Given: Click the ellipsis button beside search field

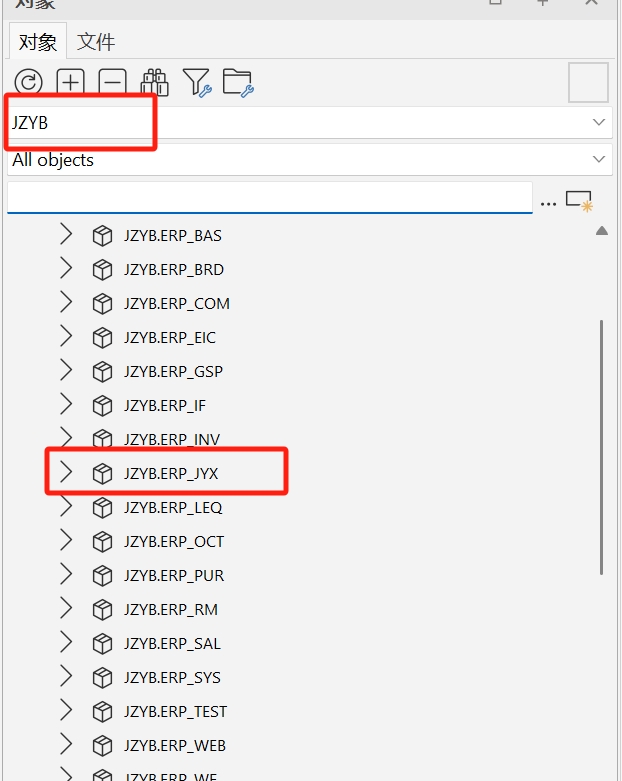Looking at the screenshot, I should (548, 202).
